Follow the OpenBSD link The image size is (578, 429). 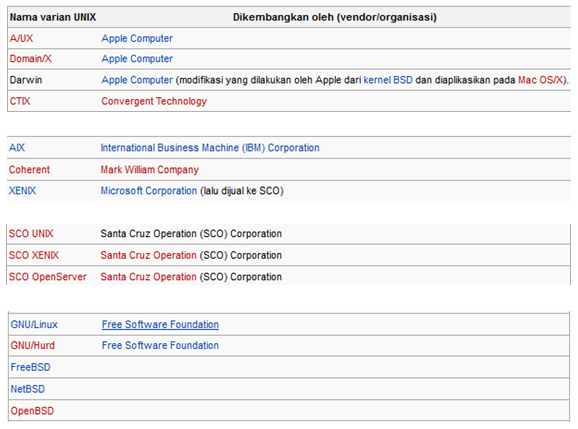(32, 411)
